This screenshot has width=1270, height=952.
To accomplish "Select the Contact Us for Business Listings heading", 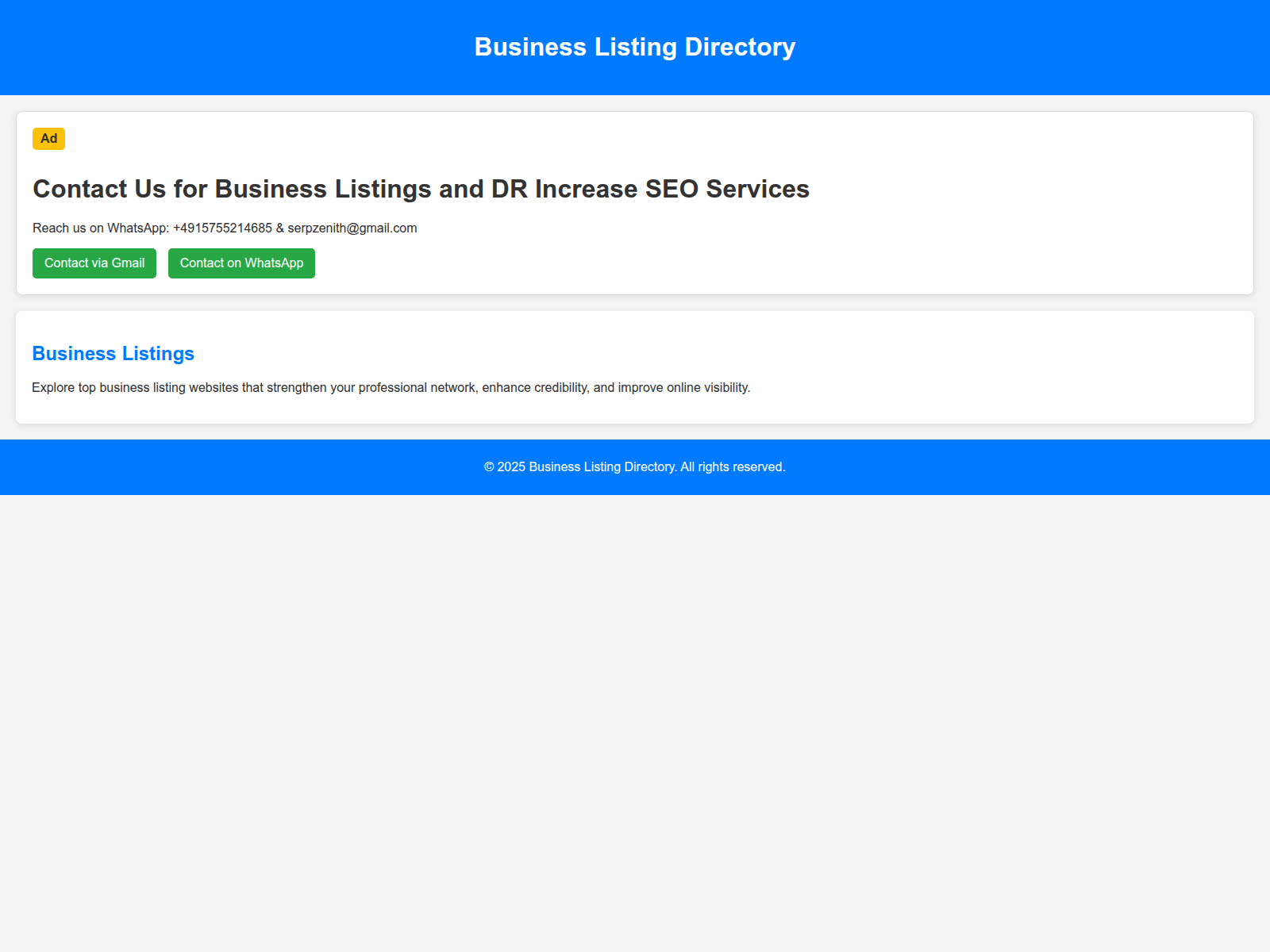I will [421, 189].
